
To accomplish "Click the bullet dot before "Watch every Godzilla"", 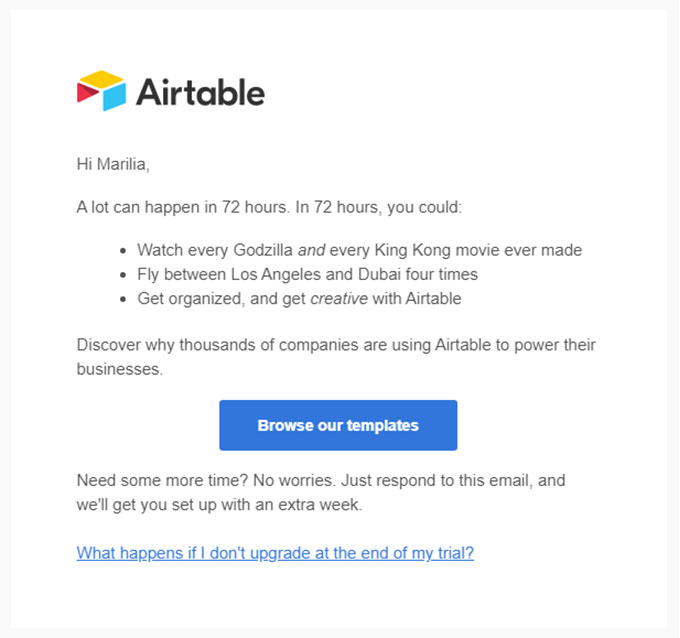I will [124, 251].
